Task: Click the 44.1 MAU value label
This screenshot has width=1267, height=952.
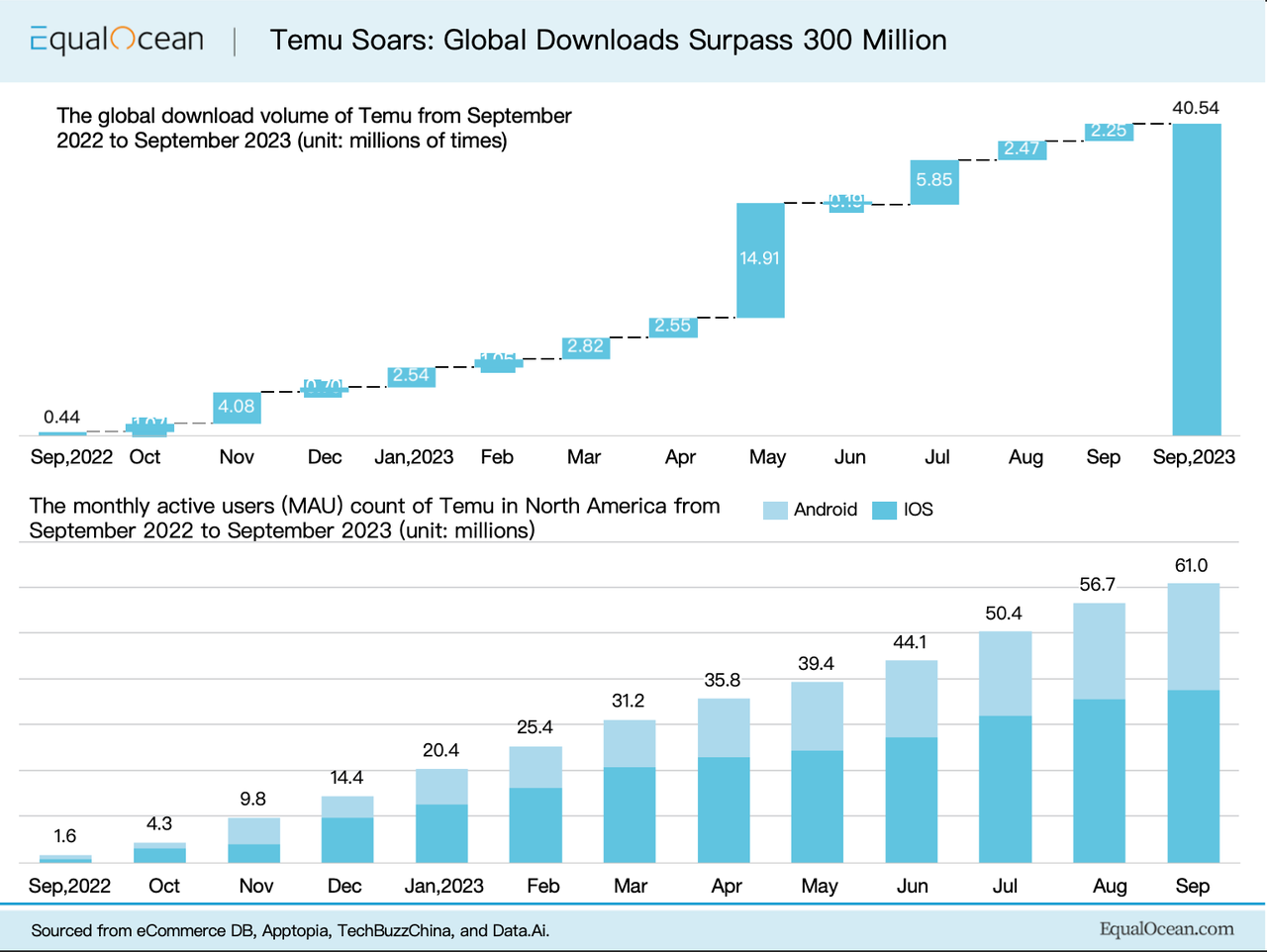Action: click(910, 641)
